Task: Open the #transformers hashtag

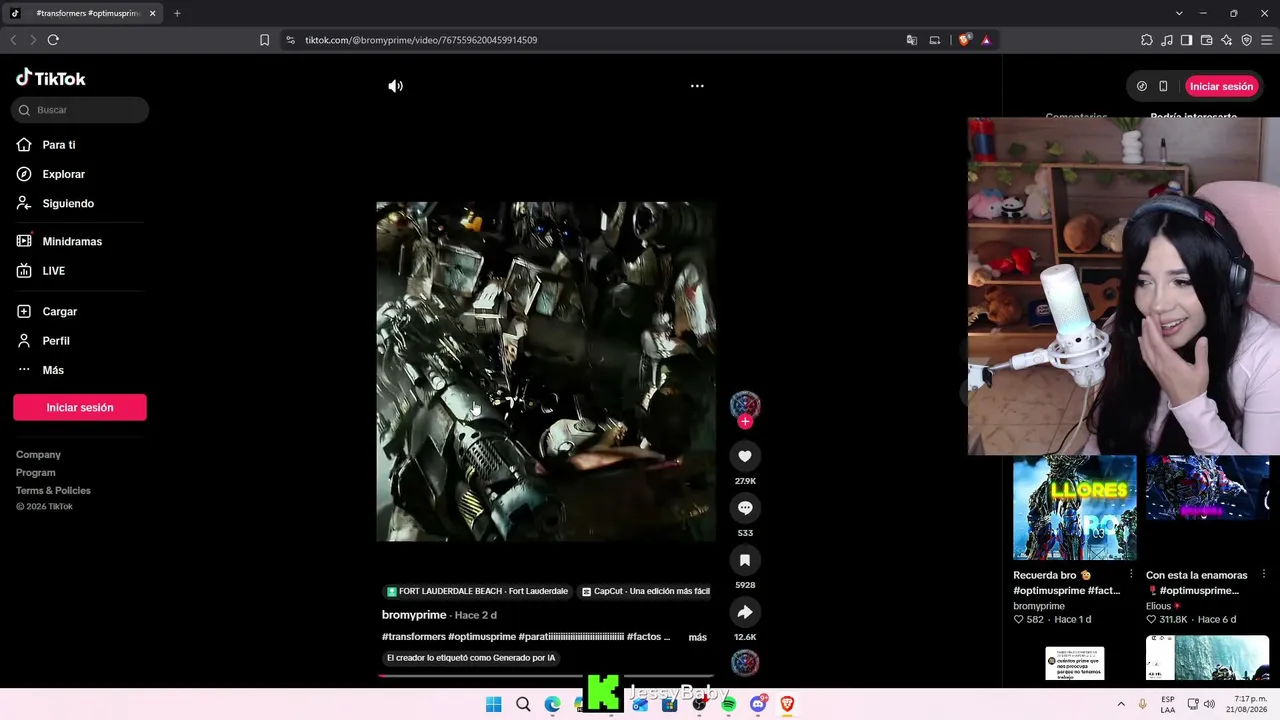Action: click(413, 637)
